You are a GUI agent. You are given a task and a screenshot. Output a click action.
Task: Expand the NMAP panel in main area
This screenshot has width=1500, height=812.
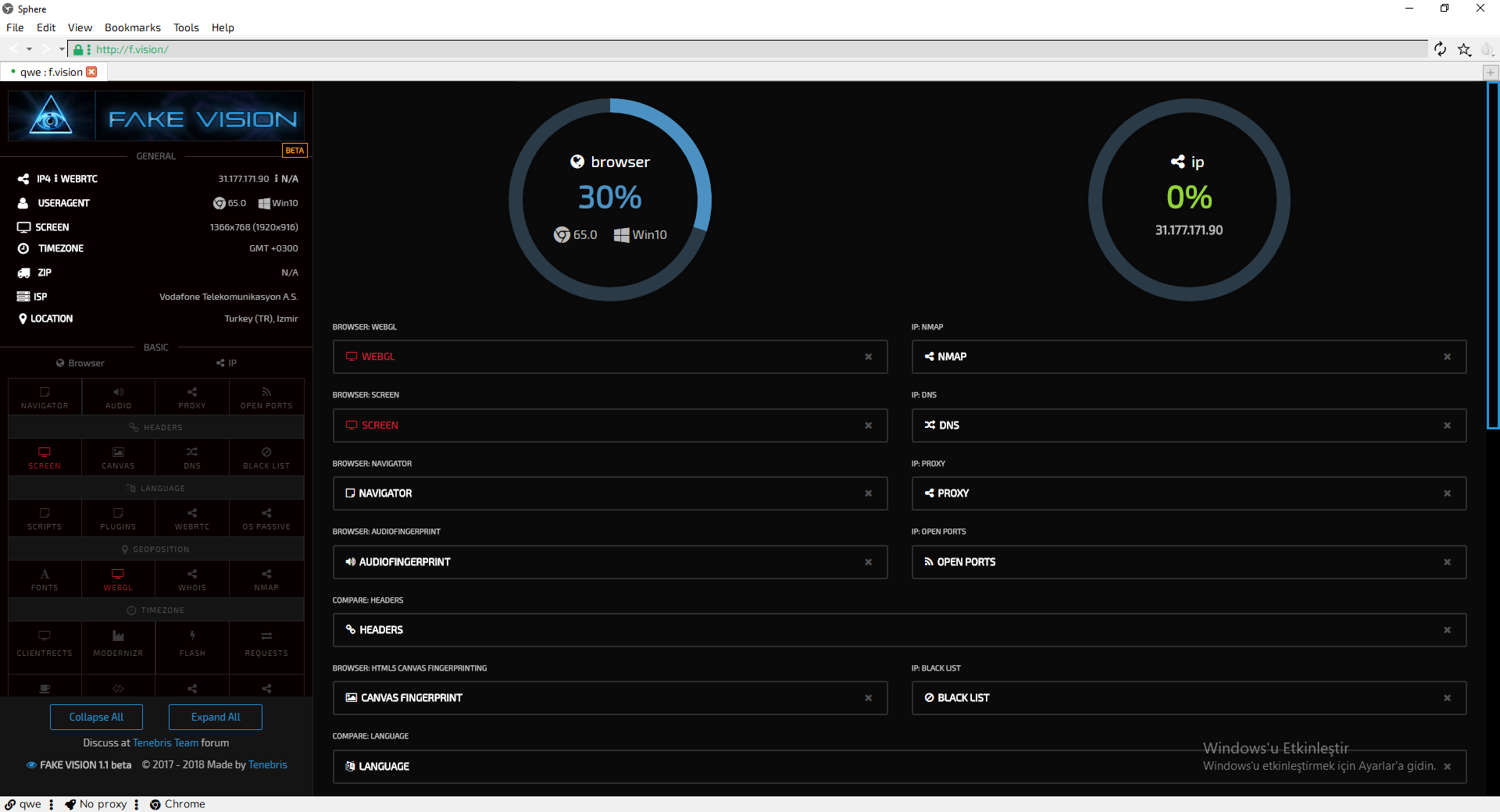[1189, 357]
